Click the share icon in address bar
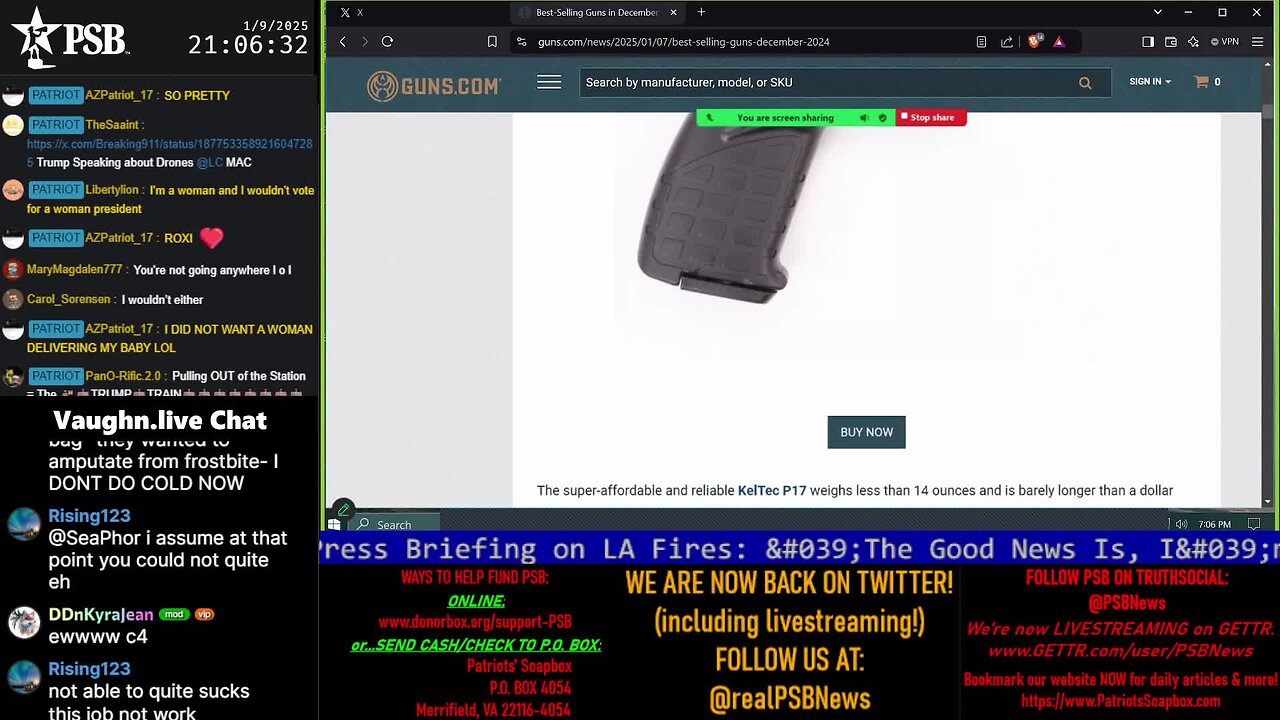This screenshot has height=720, width=1280. [x=1007, y=42]
